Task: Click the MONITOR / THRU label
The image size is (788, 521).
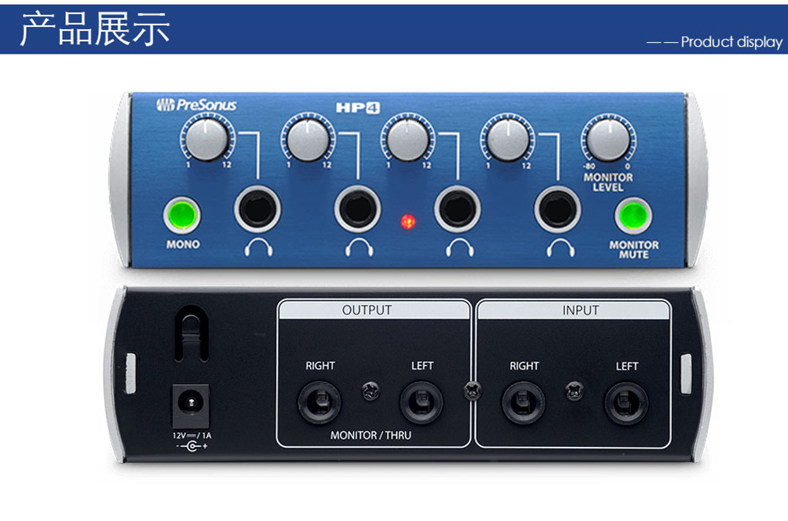Action: (x=370, y=435)
